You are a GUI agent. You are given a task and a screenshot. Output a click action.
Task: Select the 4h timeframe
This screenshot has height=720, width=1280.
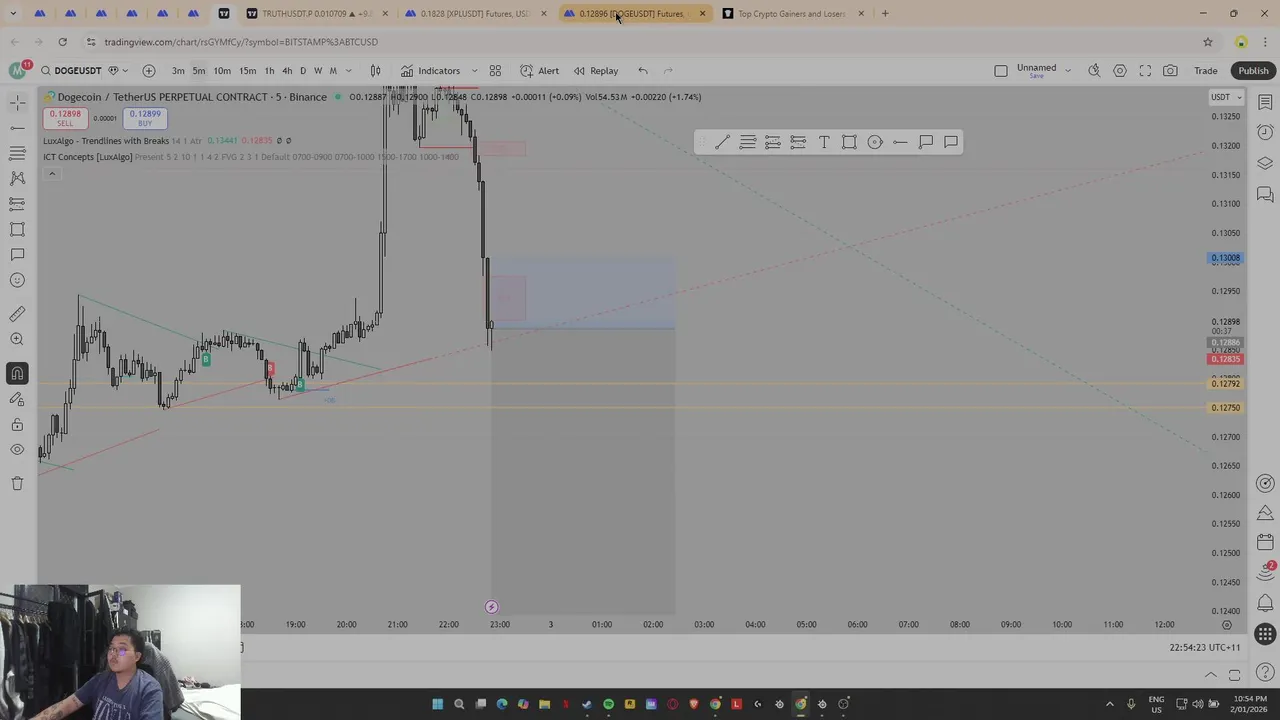287,71
